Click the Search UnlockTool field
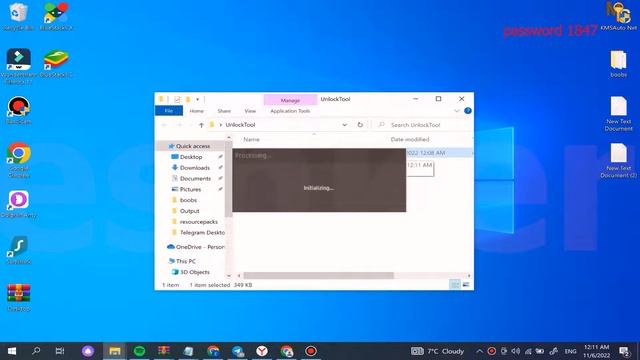 423,125
